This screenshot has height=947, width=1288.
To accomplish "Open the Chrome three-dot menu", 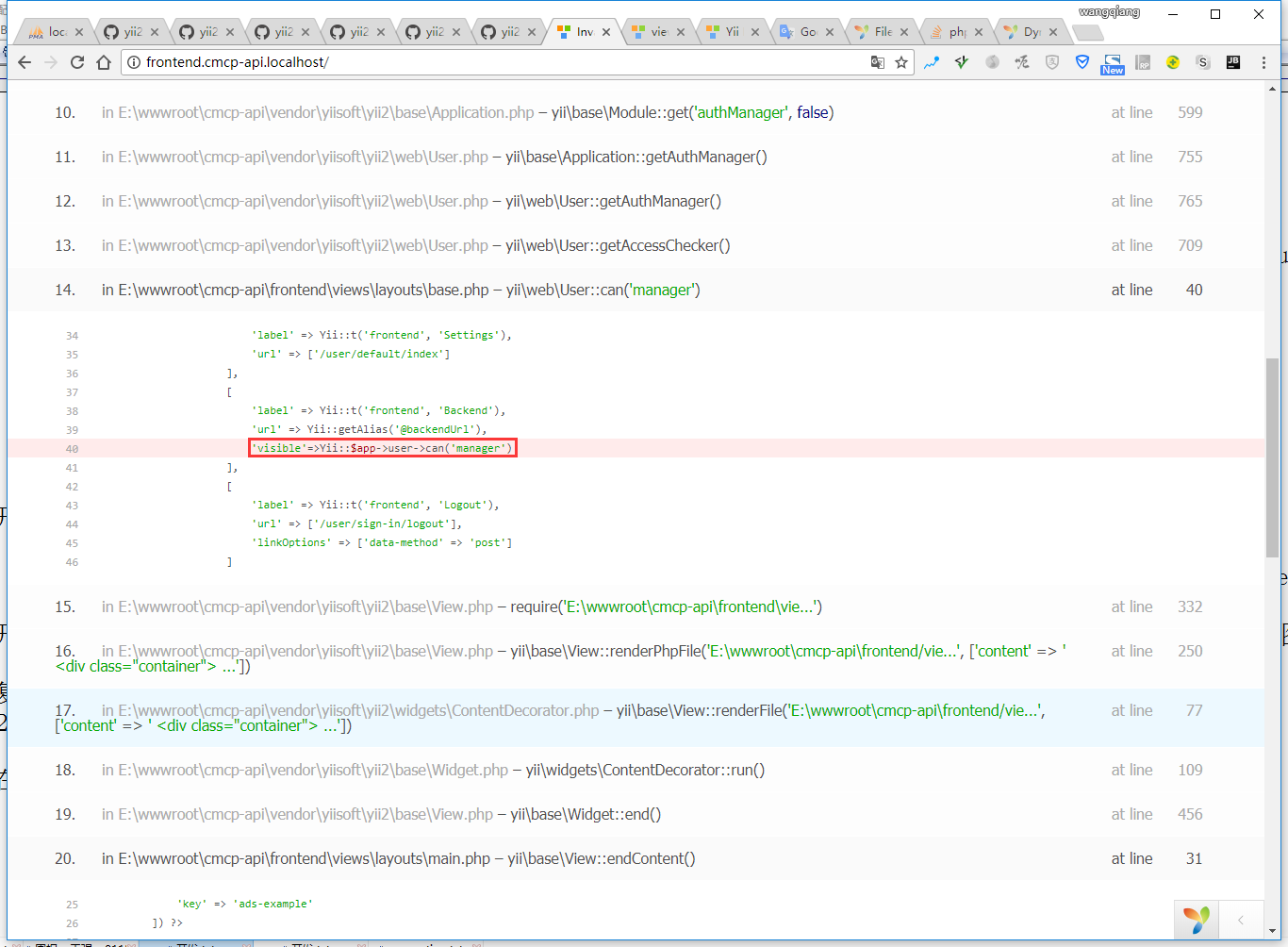I will [x=1263, y=62].
